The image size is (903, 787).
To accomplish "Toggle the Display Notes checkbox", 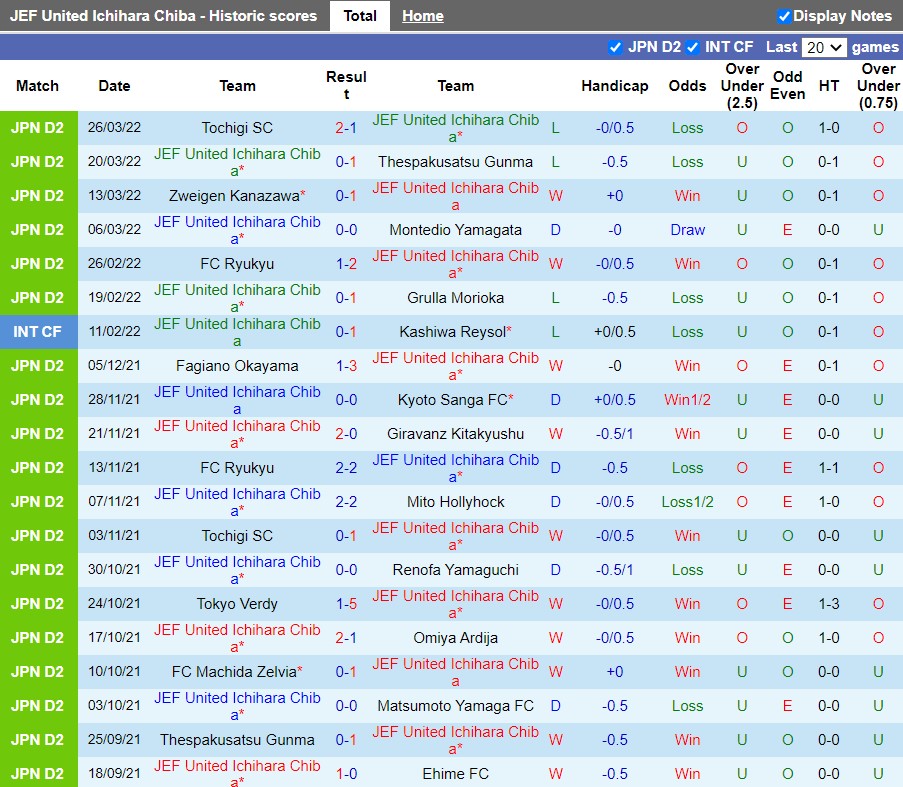I will [x=783, y=16].
